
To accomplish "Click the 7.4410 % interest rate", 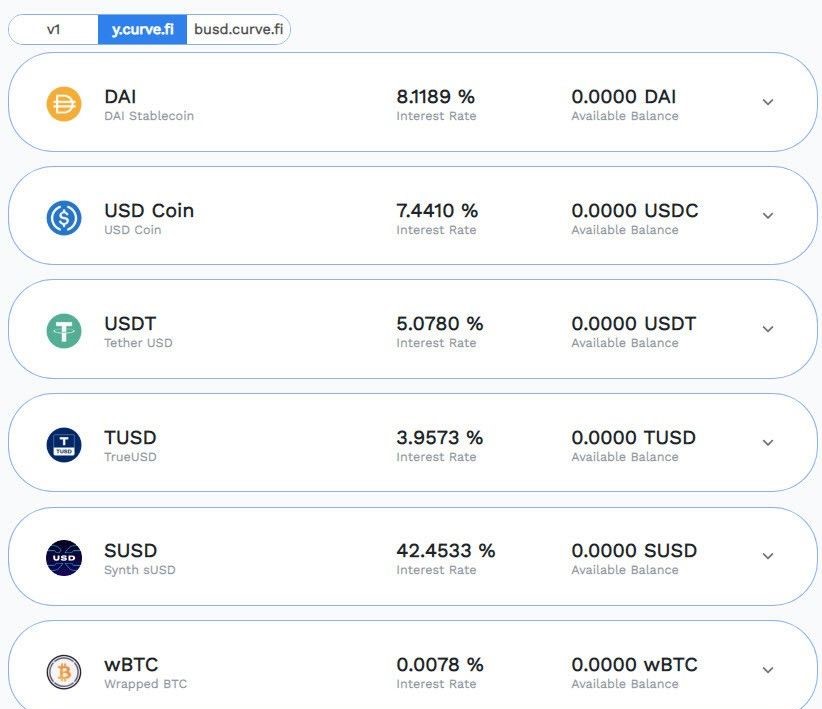I will 437,210.
